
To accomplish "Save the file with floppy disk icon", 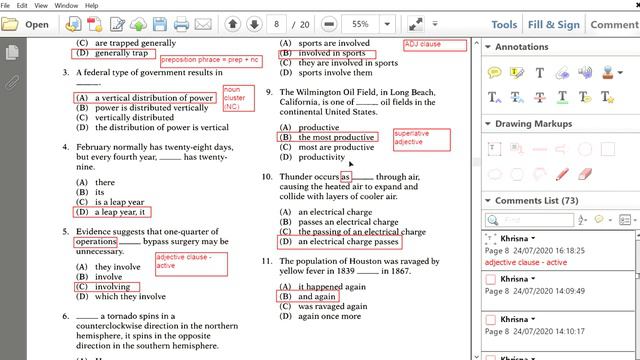I will click(x=160, y=24).
